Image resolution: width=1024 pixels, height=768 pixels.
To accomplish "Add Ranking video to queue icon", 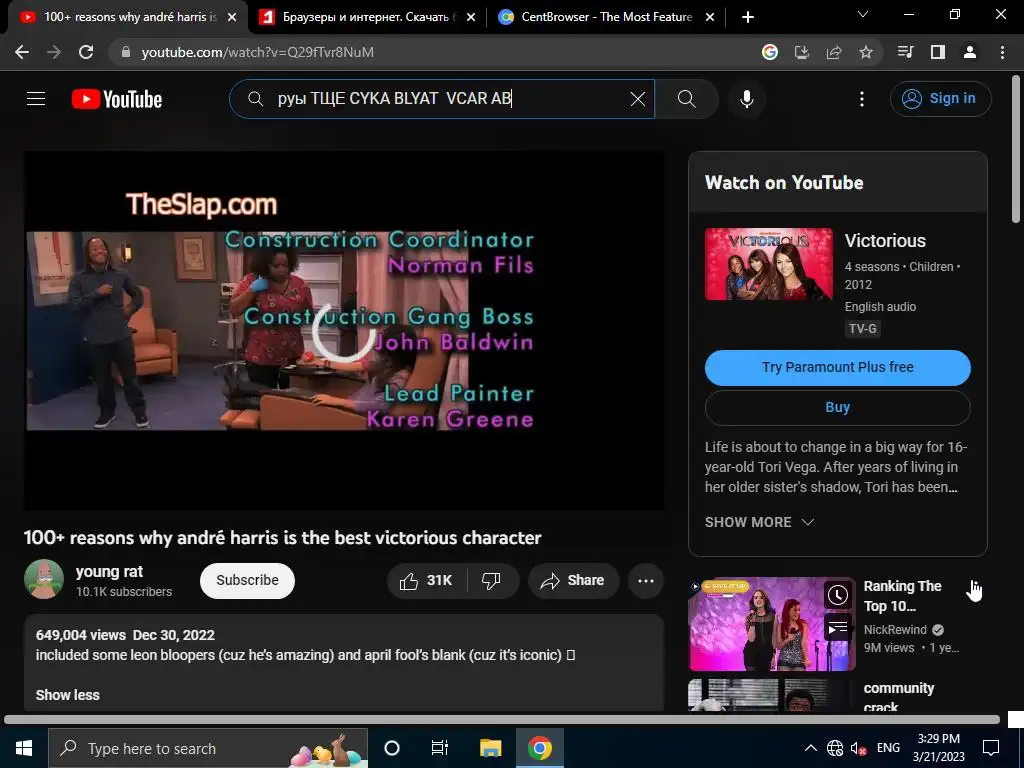I will [837, 629].
